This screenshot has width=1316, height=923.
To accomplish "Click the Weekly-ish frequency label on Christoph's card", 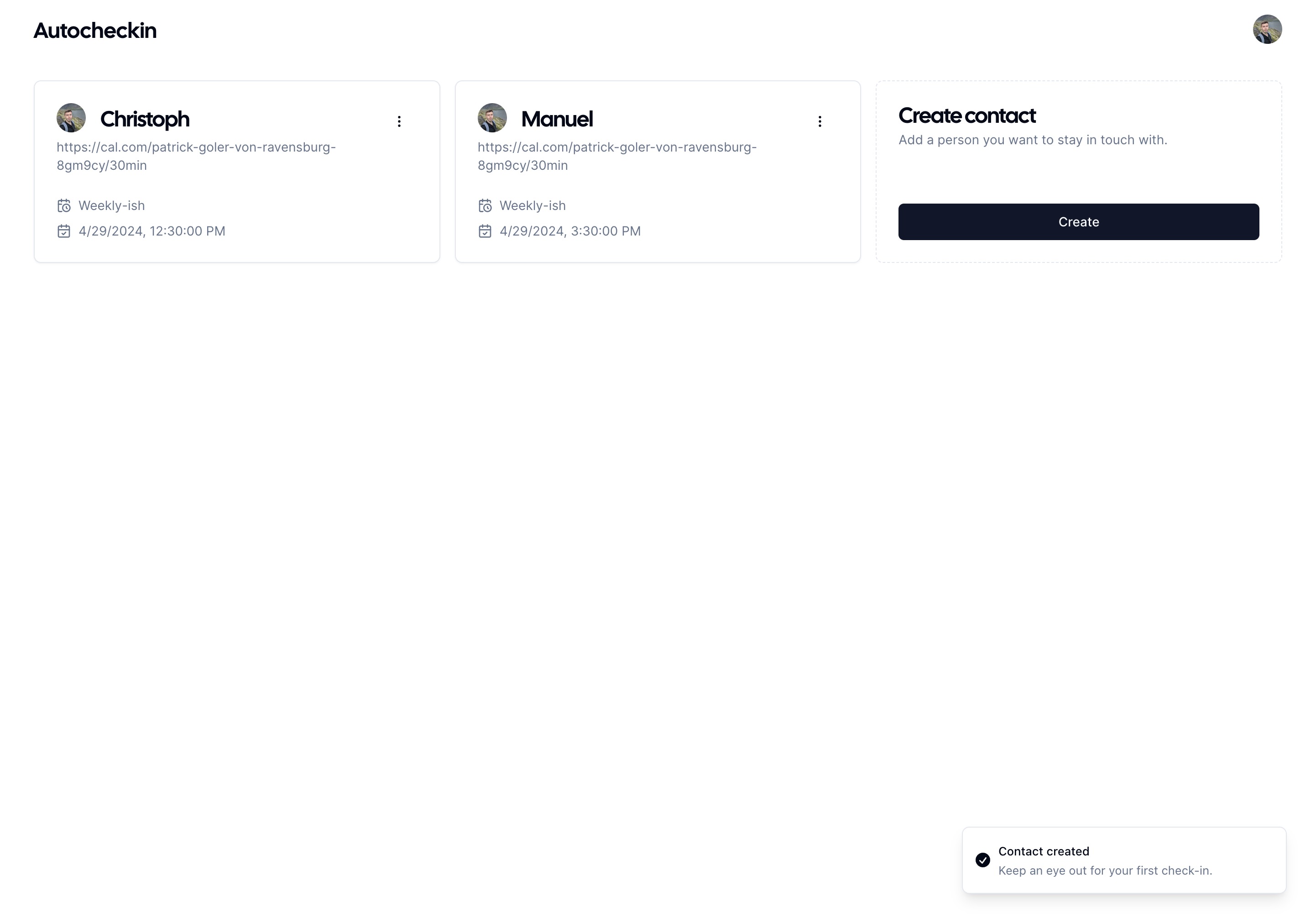I will (x=112, y=205).
